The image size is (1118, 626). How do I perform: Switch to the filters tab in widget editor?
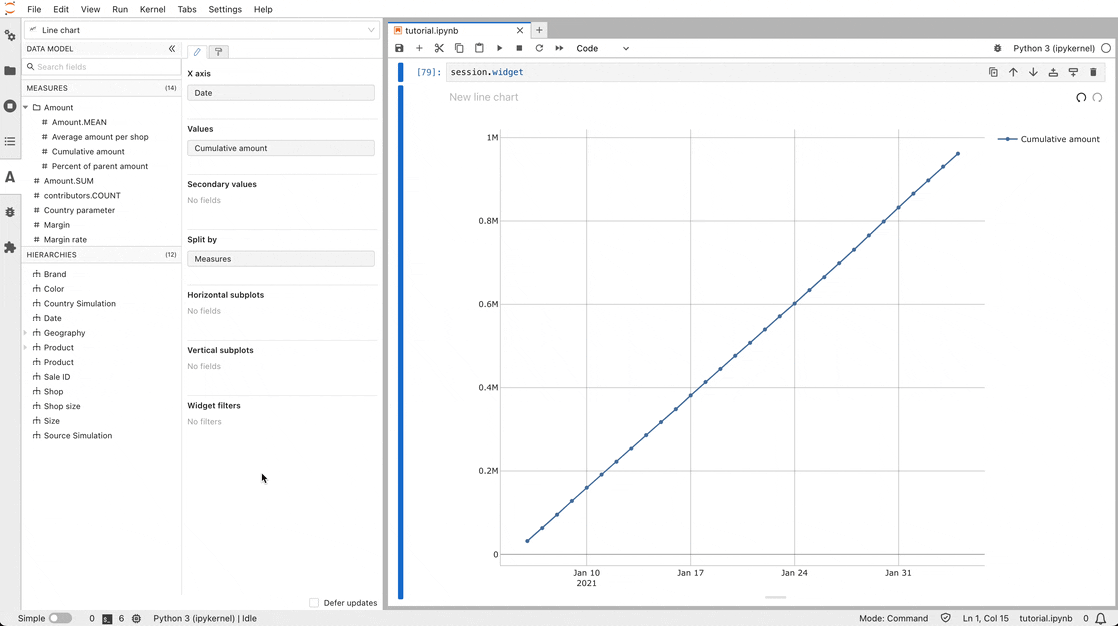tap(218, 51)
